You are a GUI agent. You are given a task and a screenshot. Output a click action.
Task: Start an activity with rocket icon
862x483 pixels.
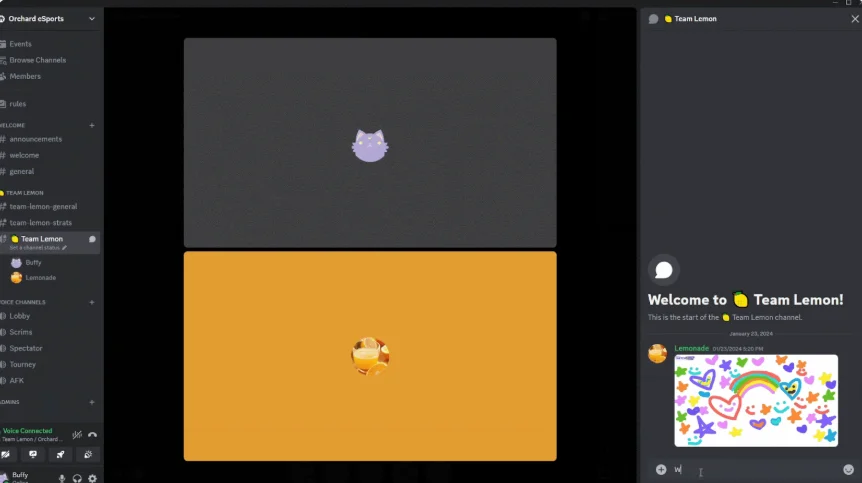(x=60, y=454)
